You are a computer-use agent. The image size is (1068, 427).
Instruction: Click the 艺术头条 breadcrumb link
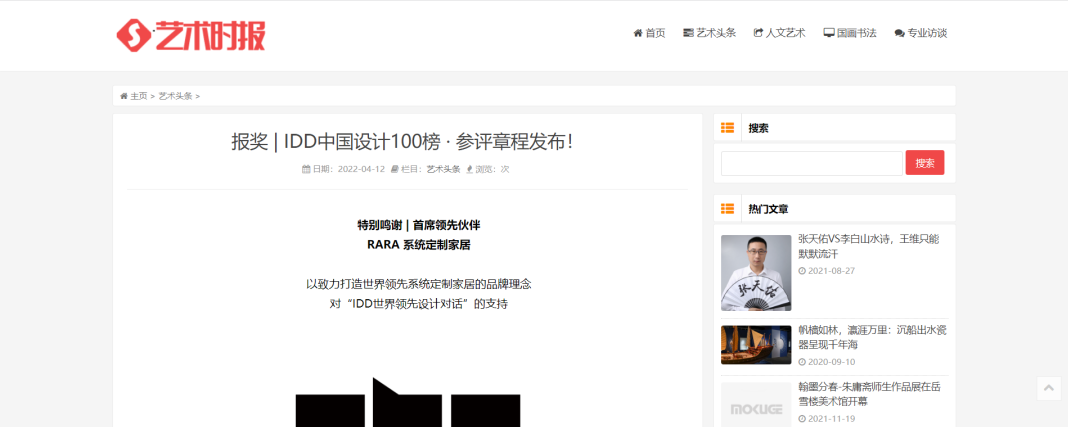176,96
